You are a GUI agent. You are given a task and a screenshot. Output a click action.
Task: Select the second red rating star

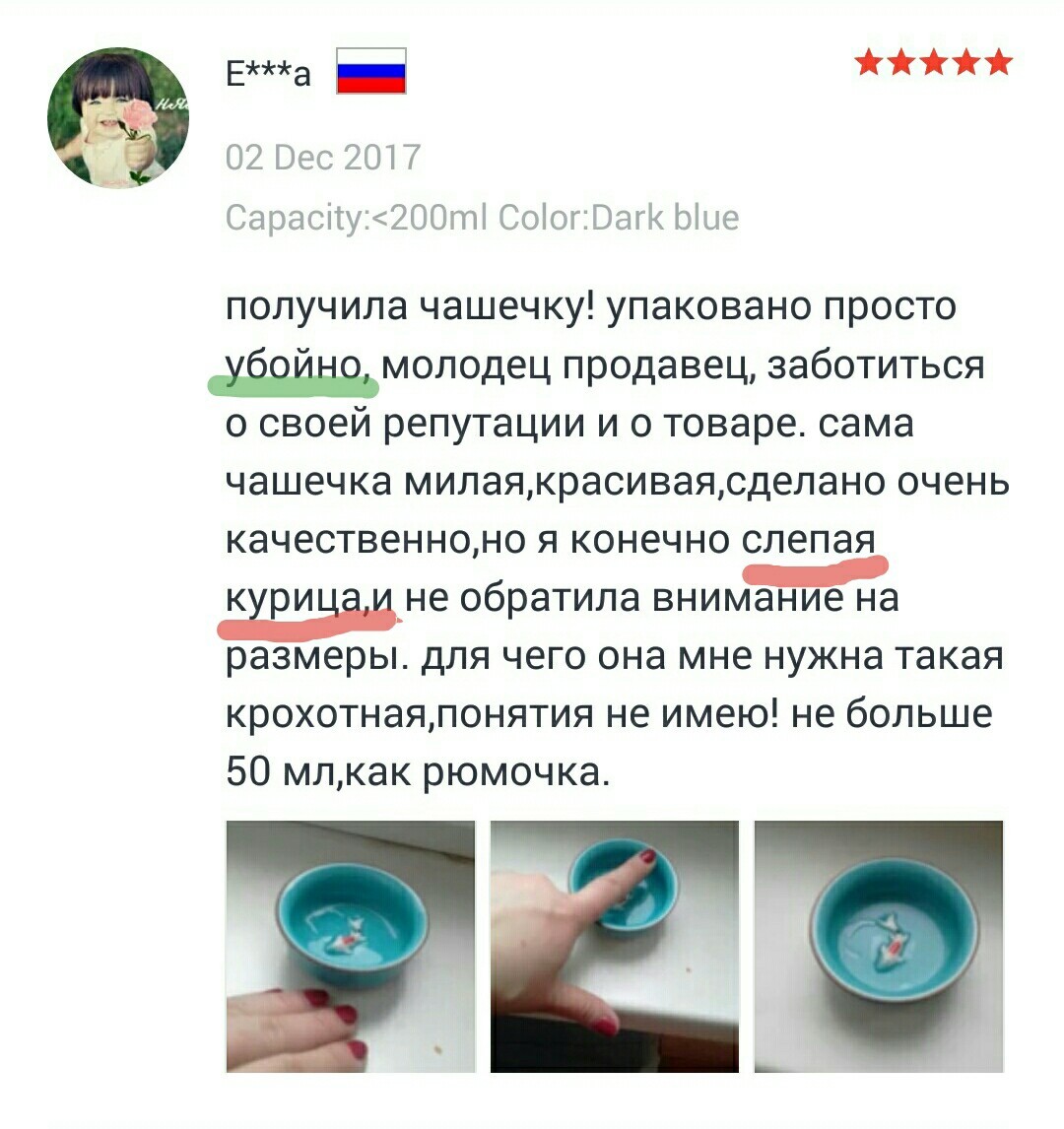point(901,63)
